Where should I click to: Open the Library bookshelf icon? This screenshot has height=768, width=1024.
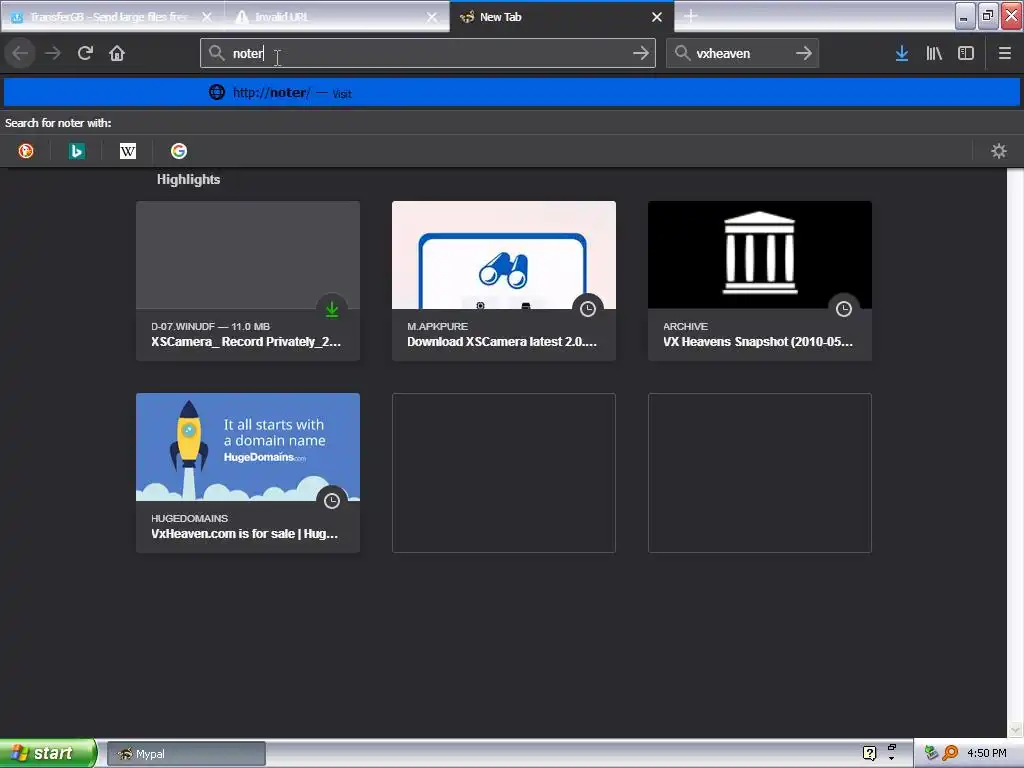coord(934,53)
